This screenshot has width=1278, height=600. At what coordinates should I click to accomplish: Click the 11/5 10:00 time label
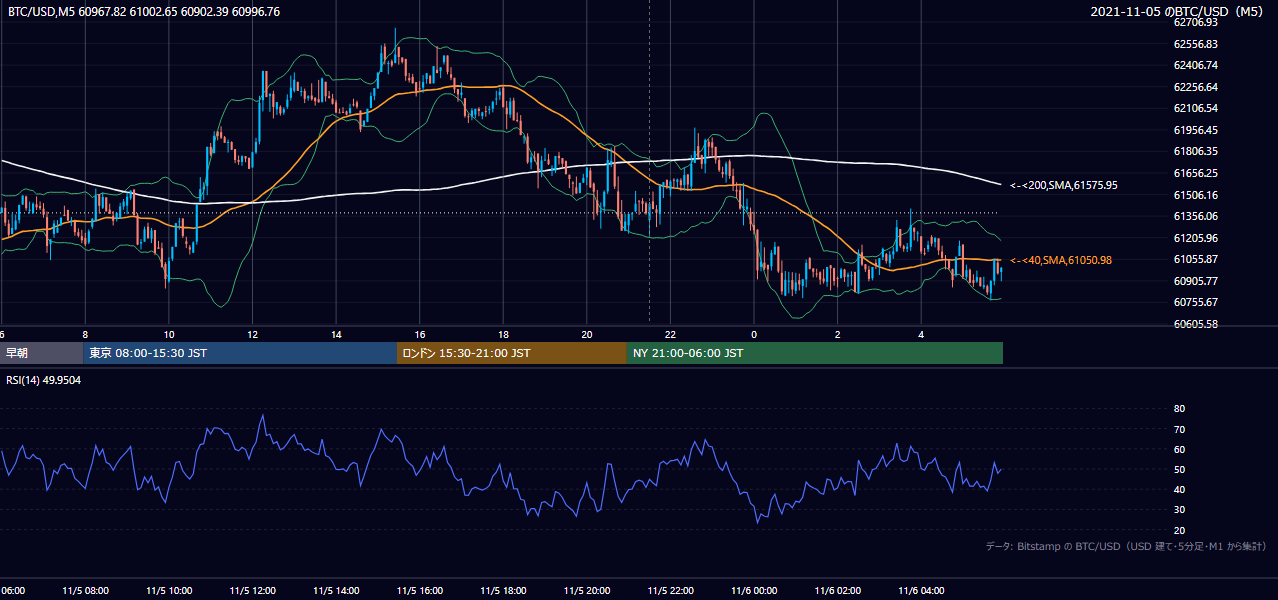[169, 590]
